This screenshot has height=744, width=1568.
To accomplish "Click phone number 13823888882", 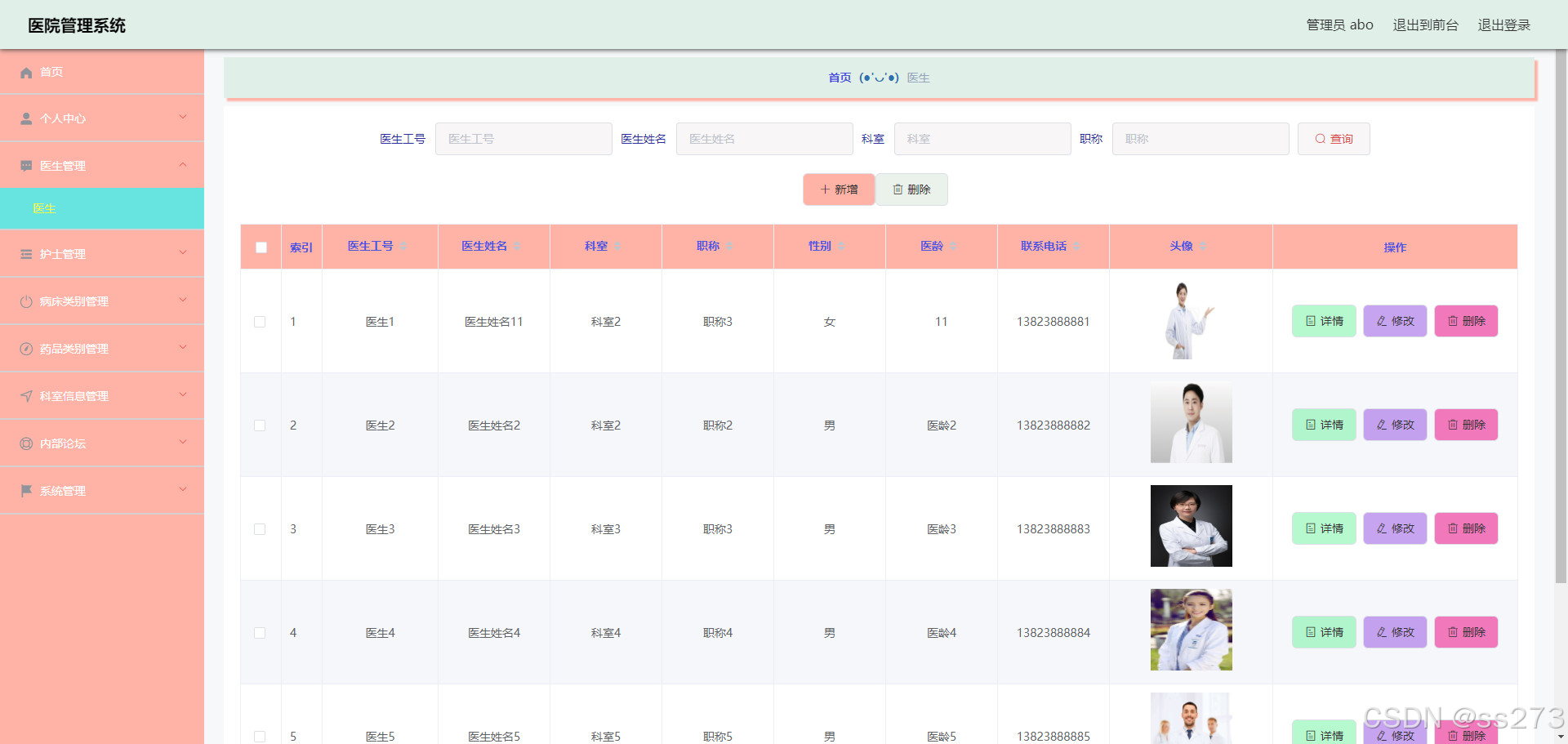I will tap(1053, 425).
